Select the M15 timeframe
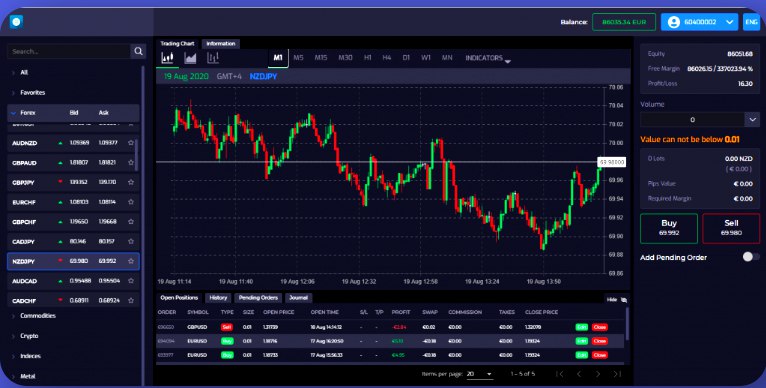The width and height of the screenshot is (766, 388). (x=320, y=58)
